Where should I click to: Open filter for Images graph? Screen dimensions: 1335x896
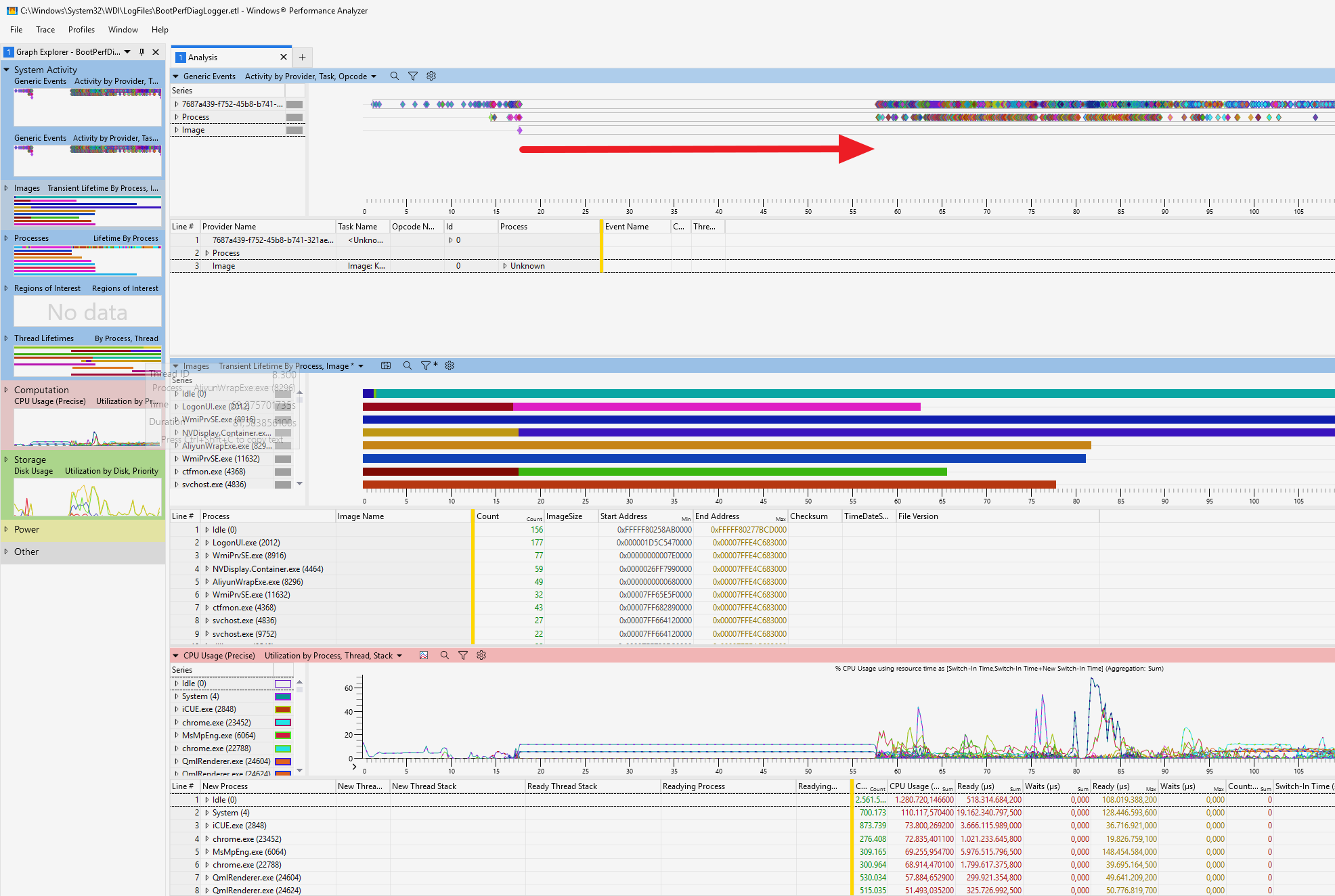(426, 365)
